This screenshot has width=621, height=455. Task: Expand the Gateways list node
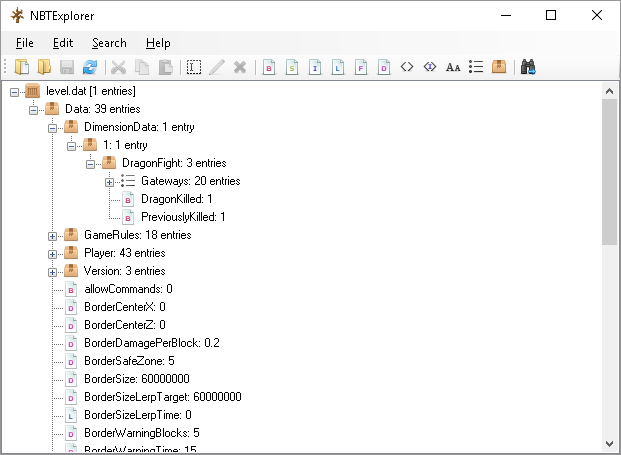pos(109,182)
